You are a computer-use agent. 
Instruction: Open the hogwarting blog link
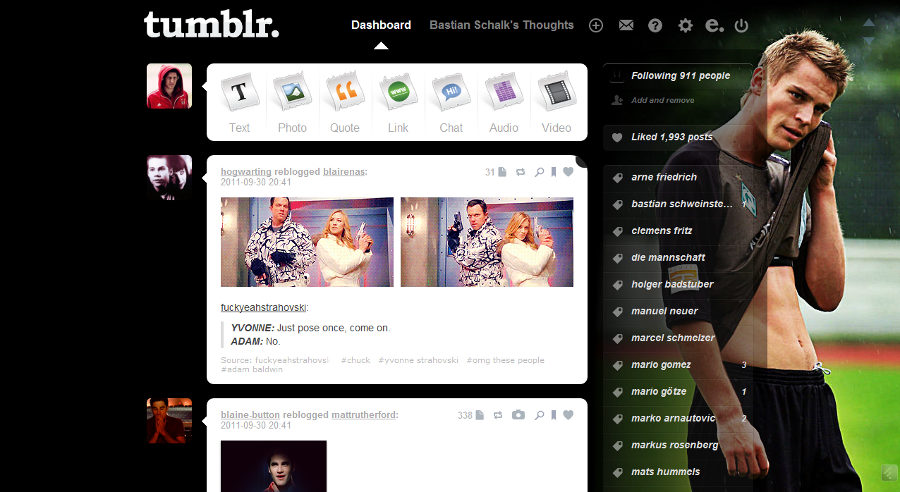coord(246,172)
